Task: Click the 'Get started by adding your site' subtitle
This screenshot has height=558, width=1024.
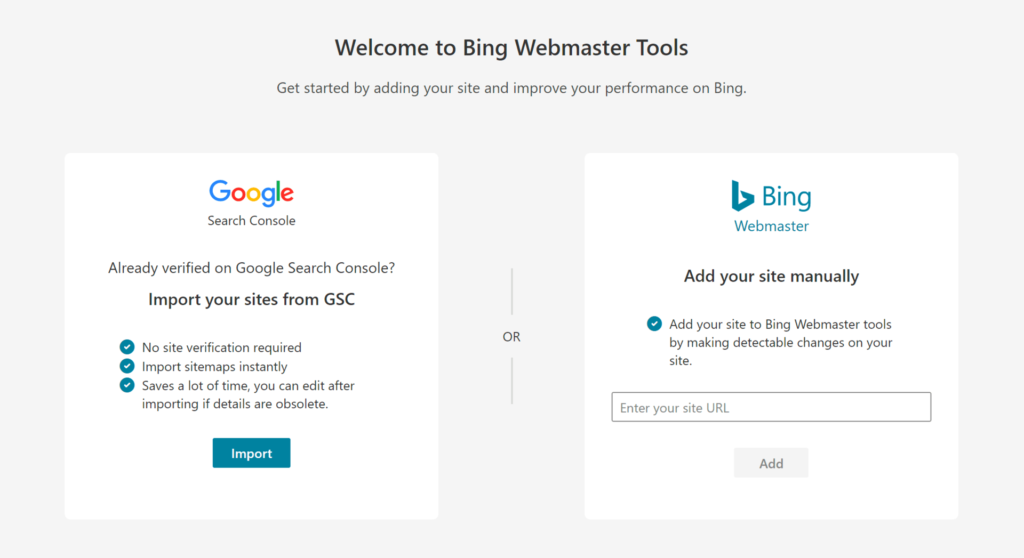Action: 511,88
